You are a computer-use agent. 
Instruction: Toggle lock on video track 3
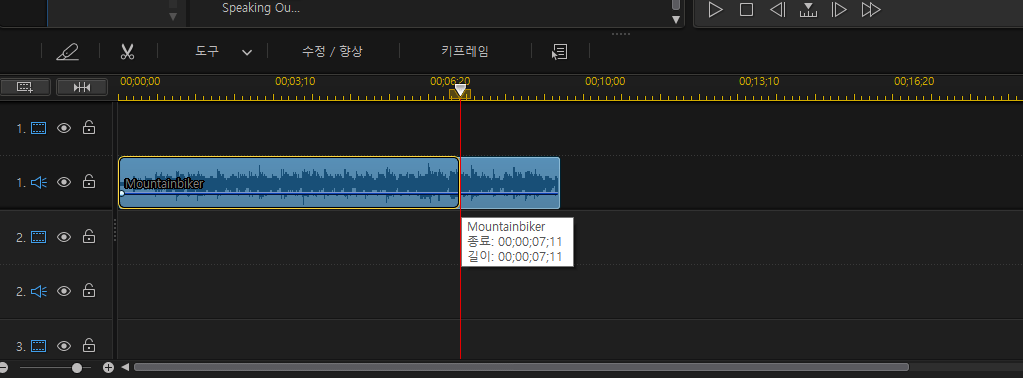pyautogui.click(x=89, y=345)
